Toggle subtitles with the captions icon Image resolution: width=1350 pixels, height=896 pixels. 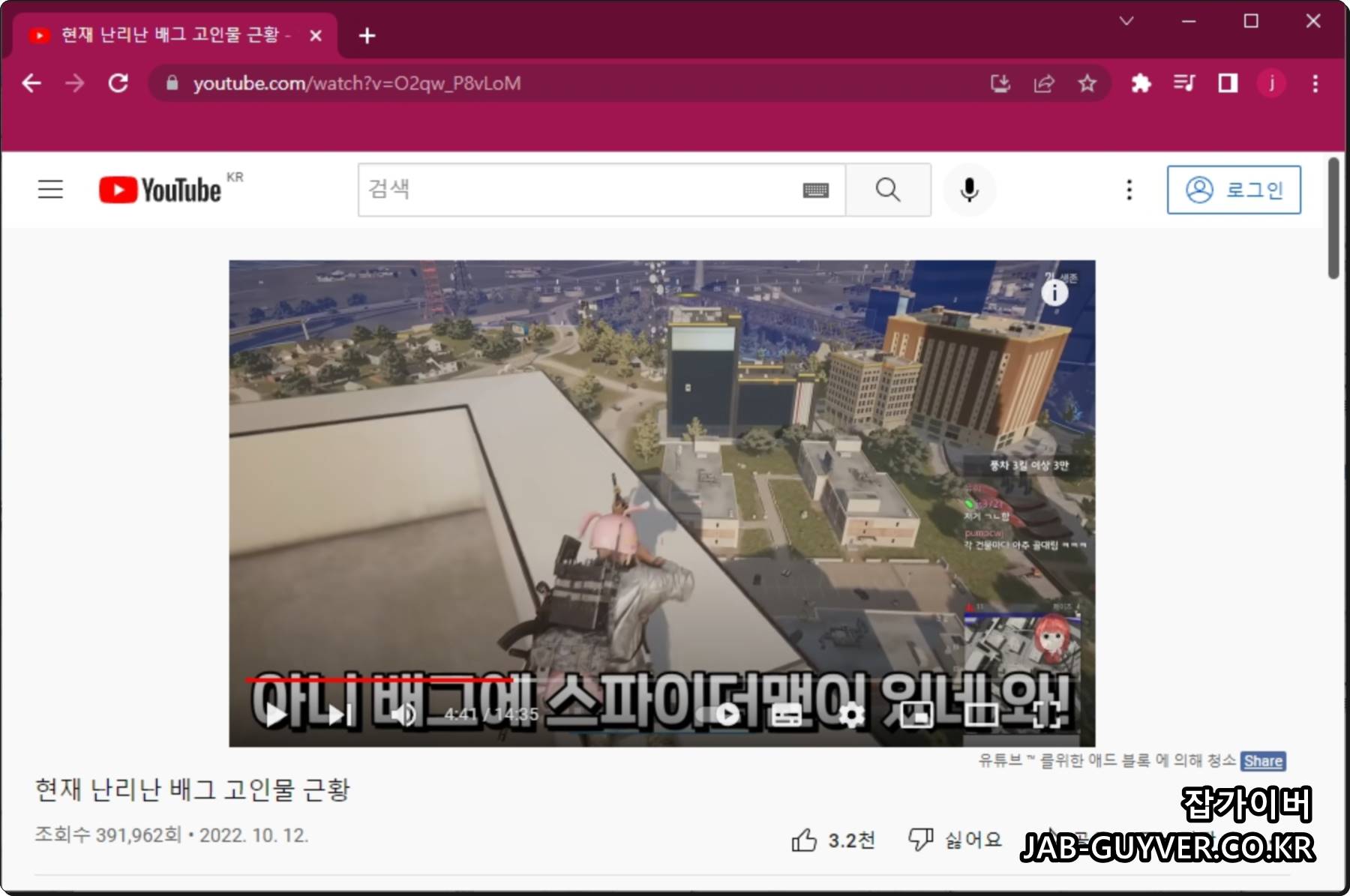(787, 715)
